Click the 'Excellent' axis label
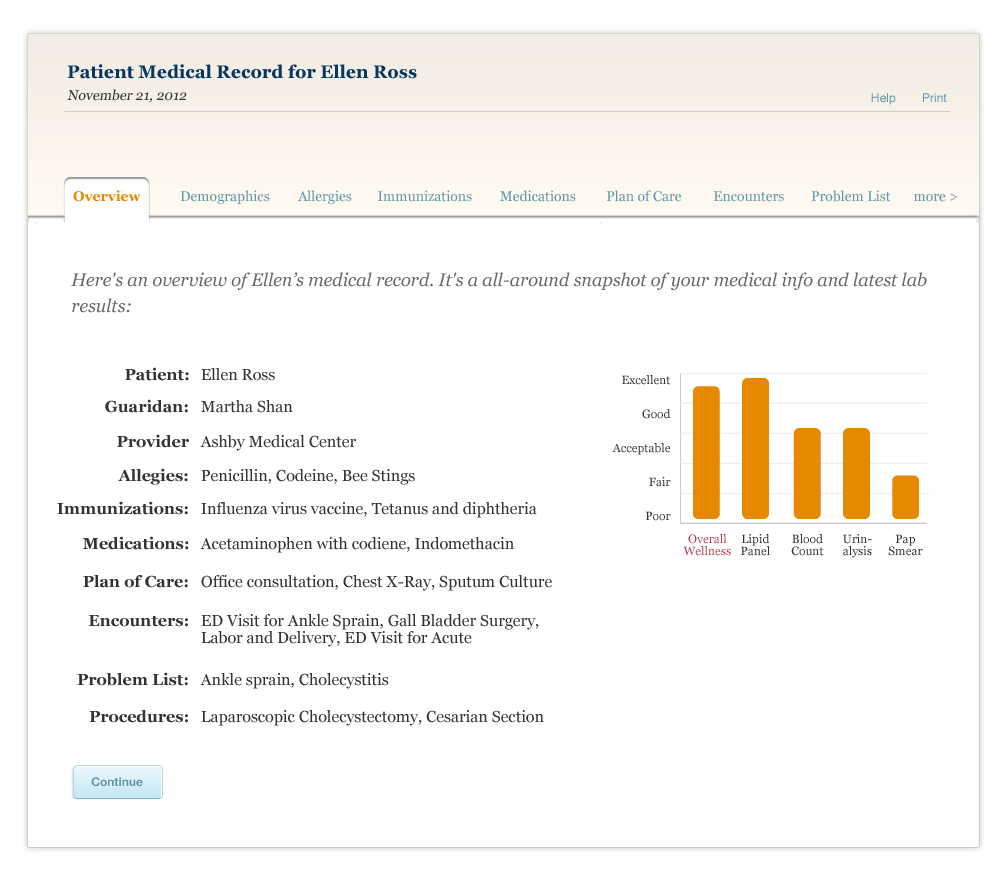The height and width of the screenshot is (884, 1000). coord(645,380)
